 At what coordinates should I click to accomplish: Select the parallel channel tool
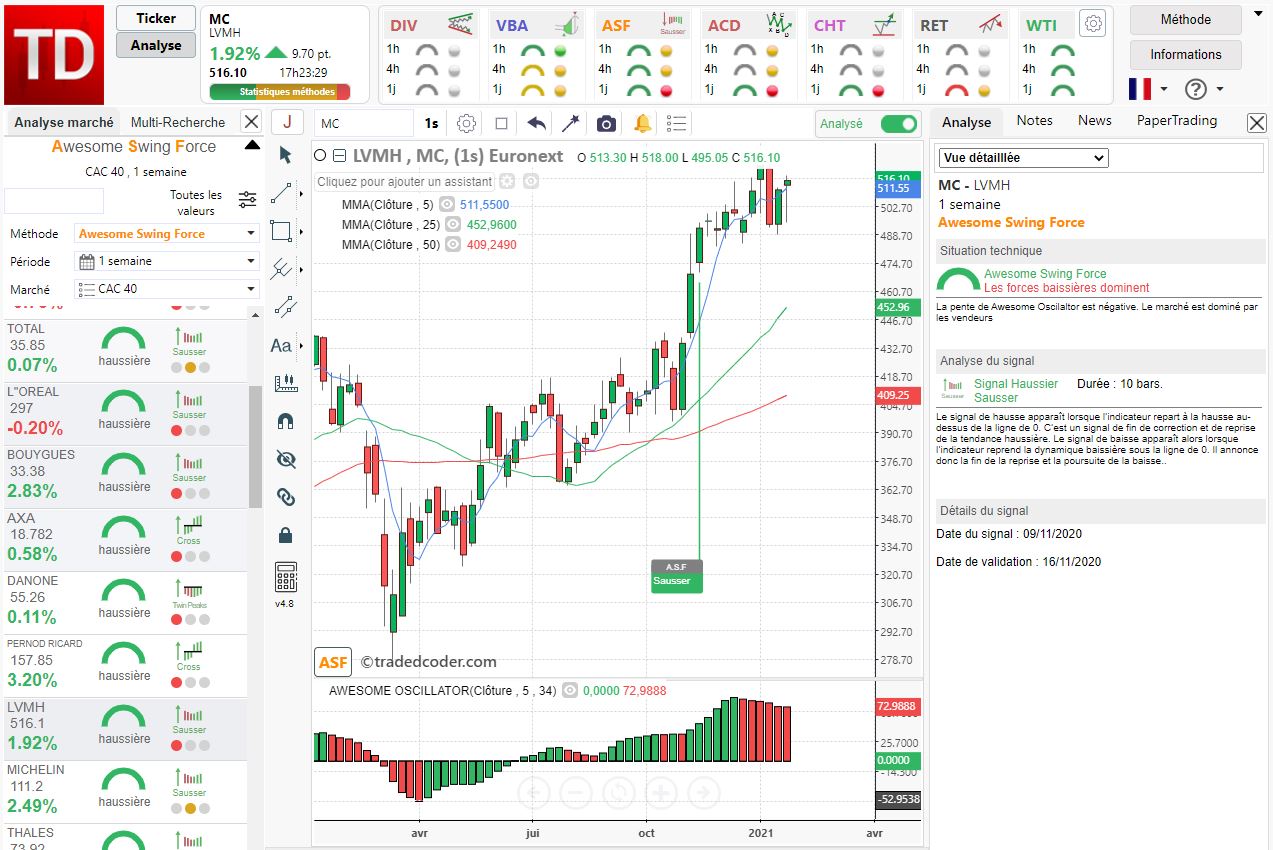pyautogui.click(x=285, y=307)
